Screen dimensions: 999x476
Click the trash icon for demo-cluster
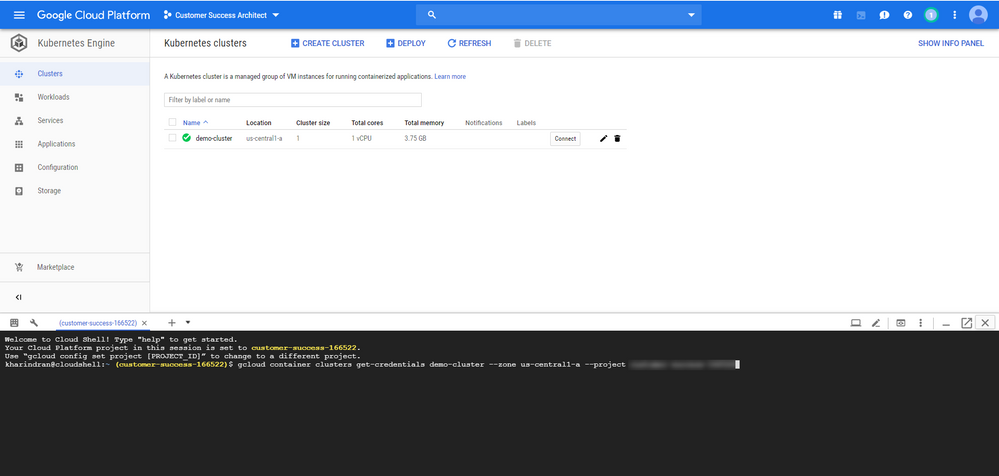(617, 138)
